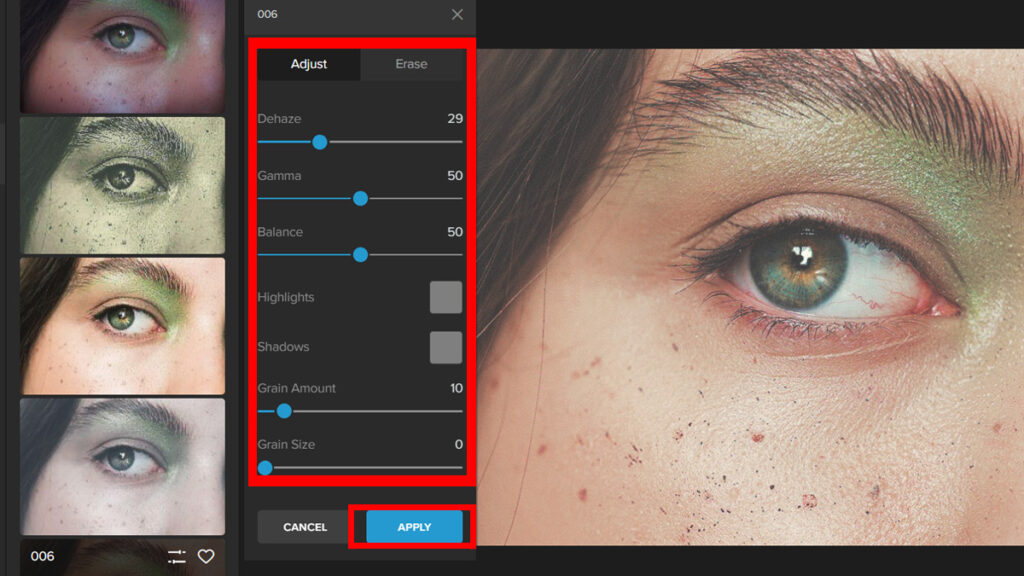Switch to the Adjust tab
The height and width of the screenshot is (576, 1024).
pyautogui.click(x=309, y=64)
